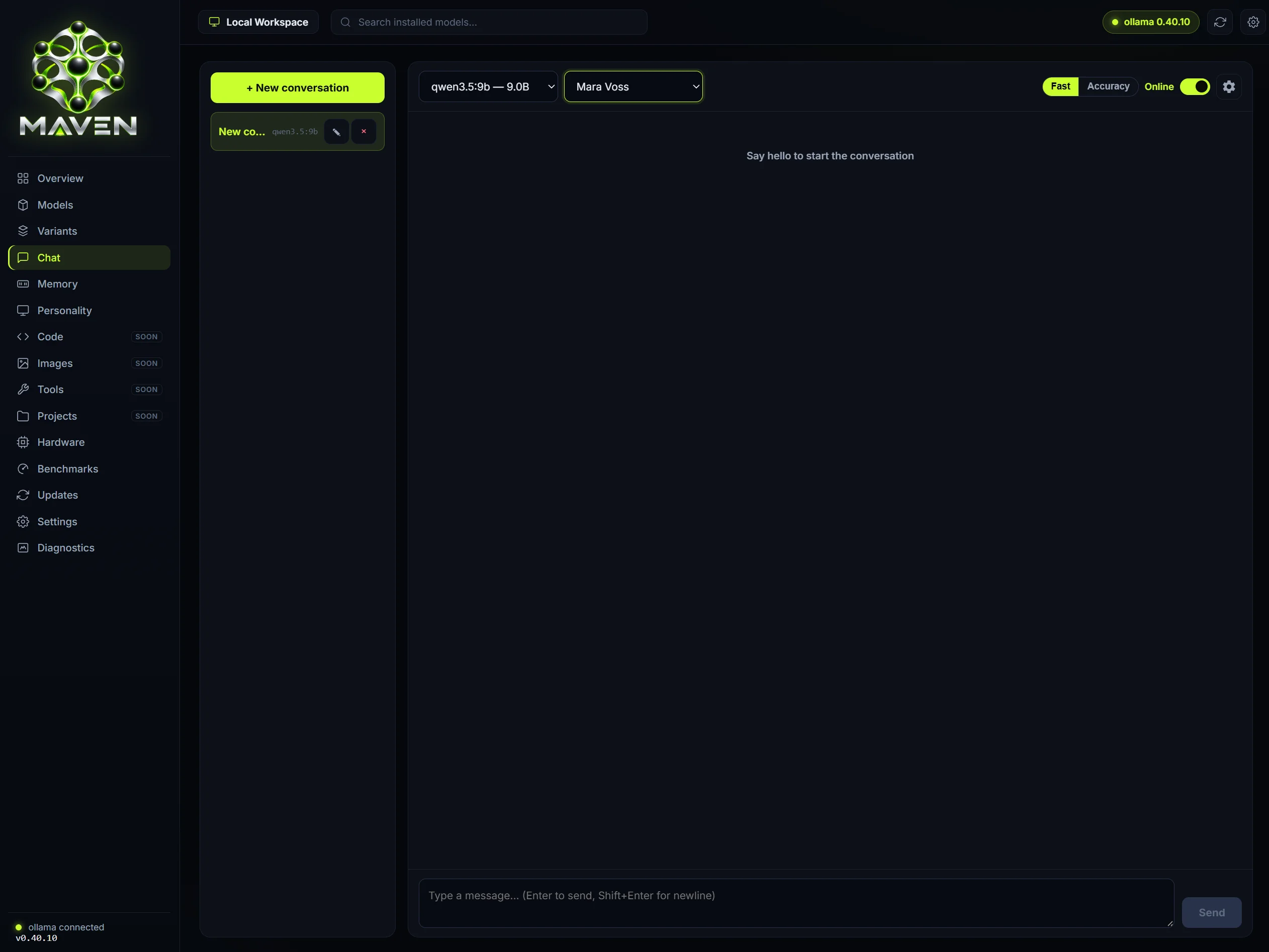Click the SOON badge next to Tools
Image resolution: width=1269 pixels, height=952 pixels.
[x=146, y=390]
